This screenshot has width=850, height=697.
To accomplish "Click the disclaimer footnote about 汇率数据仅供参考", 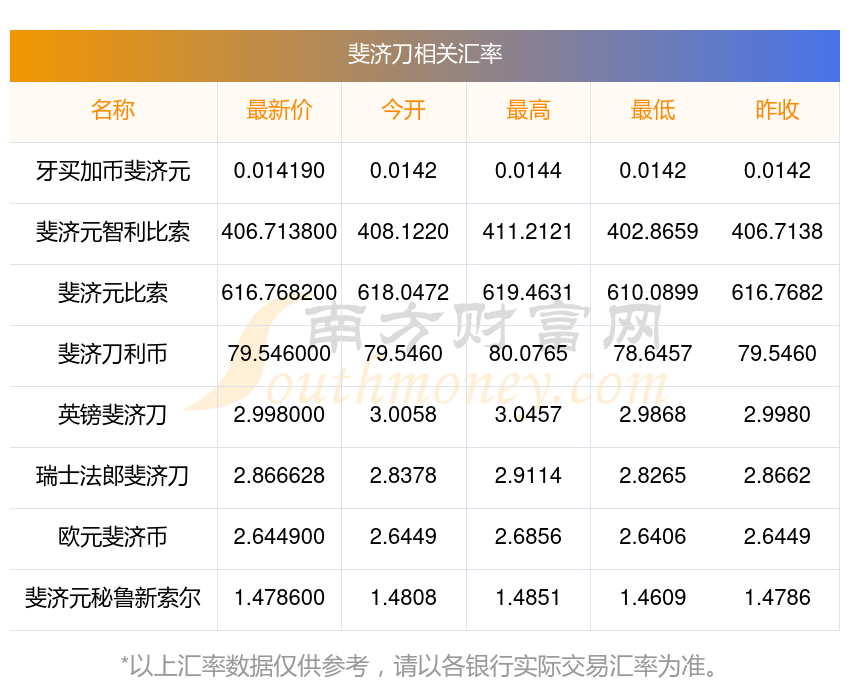I will (425, 665).
